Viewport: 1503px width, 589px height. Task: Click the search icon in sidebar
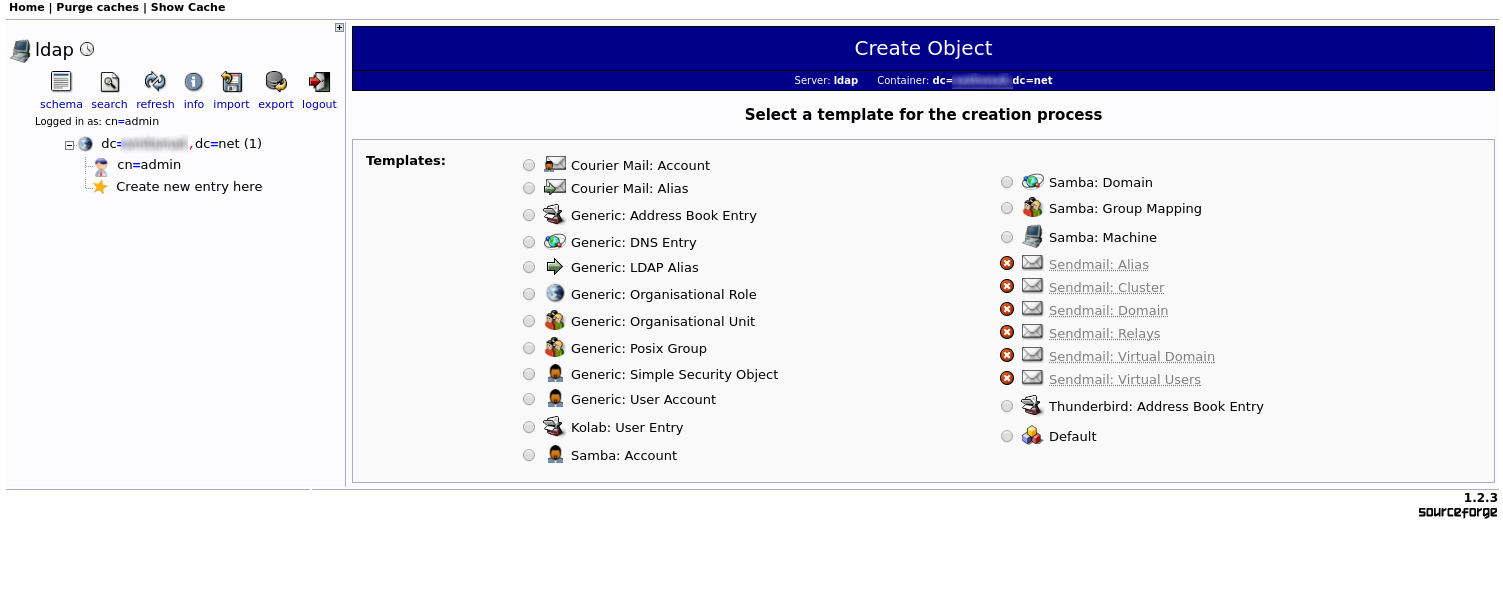(x=109, y=82)
